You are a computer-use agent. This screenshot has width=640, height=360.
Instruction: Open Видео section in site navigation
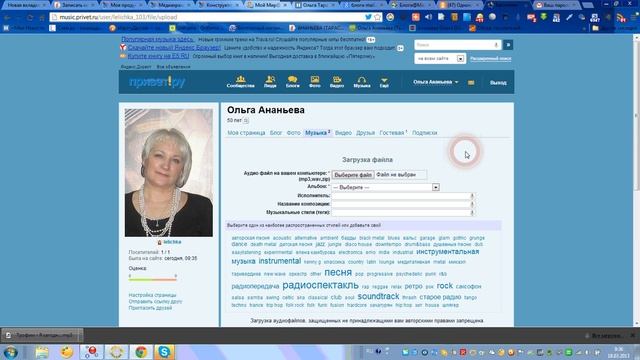(337, 82)
